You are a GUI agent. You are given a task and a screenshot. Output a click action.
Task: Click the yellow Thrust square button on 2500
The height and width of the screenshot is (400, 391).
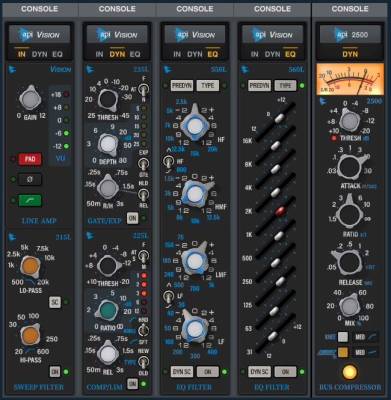(x=343, y=352)
